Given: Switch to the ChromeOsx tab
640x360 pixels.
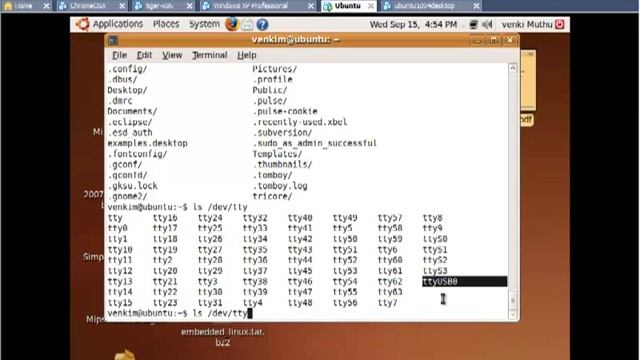Looking at the screenshot, I should click(87, 6).
